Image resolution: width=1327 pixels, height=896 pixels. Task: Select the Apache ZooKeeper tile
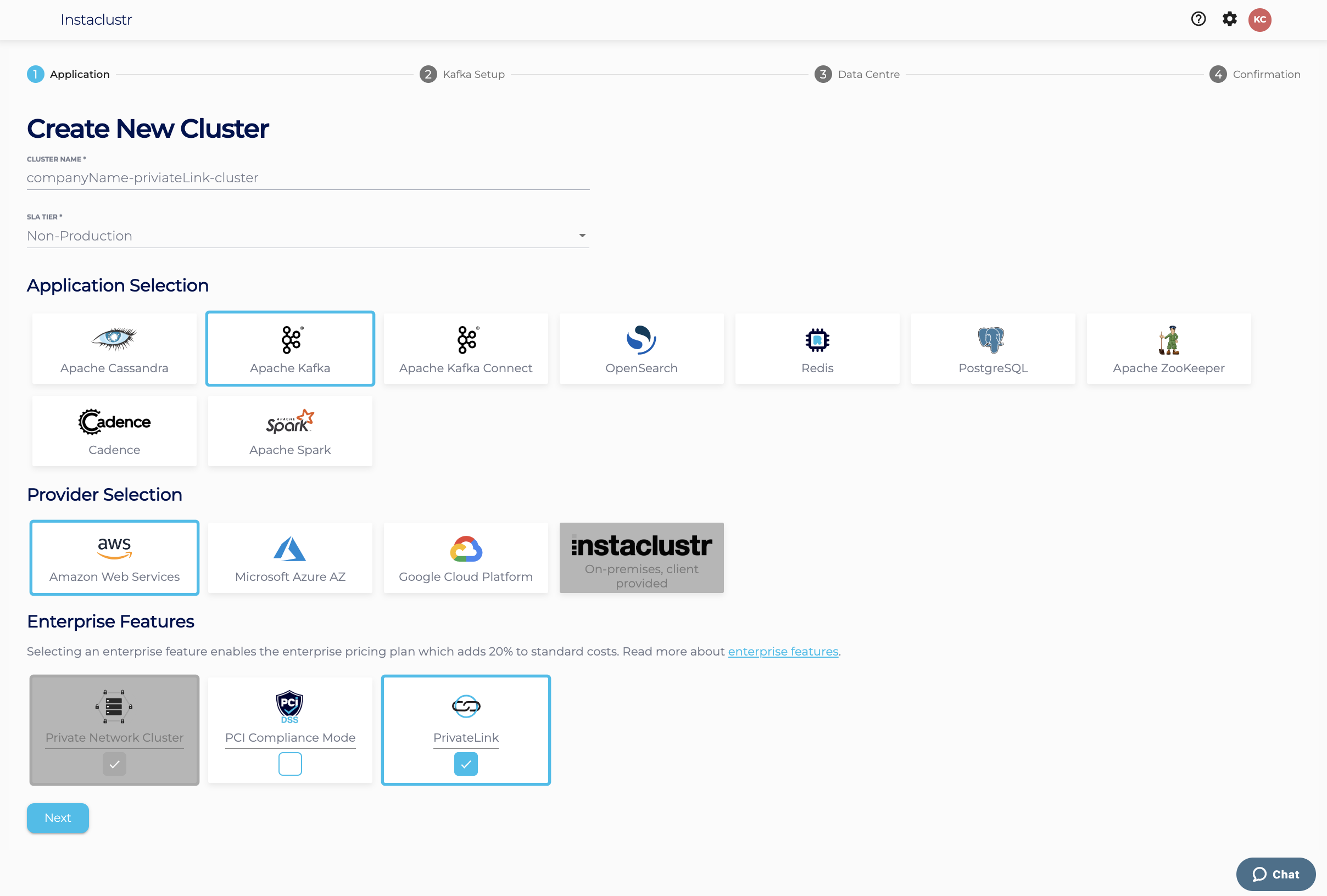pyautogui.click(x=1168, y=349)
